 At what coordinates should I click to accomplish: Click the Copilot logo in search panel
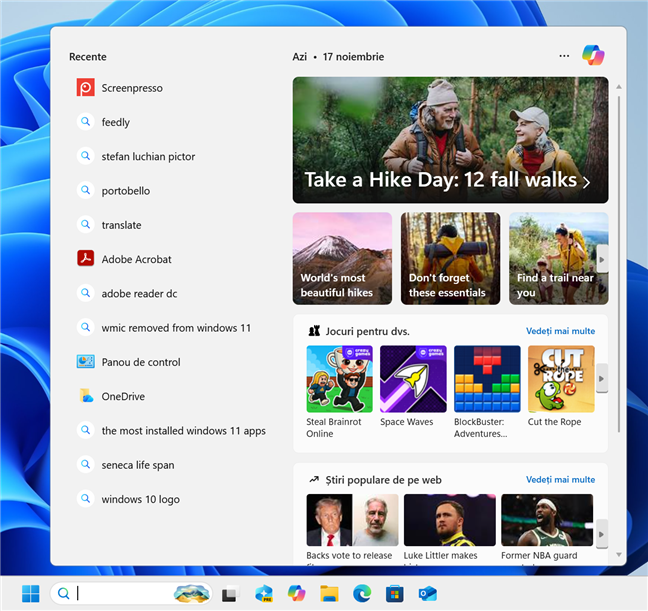coord(593,55)
